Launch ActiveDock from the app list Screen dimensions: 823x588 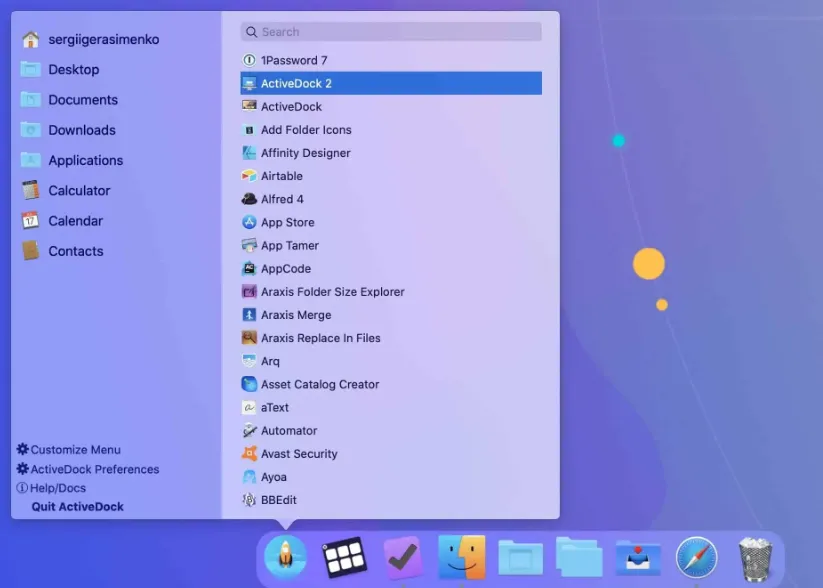(391, 107)
